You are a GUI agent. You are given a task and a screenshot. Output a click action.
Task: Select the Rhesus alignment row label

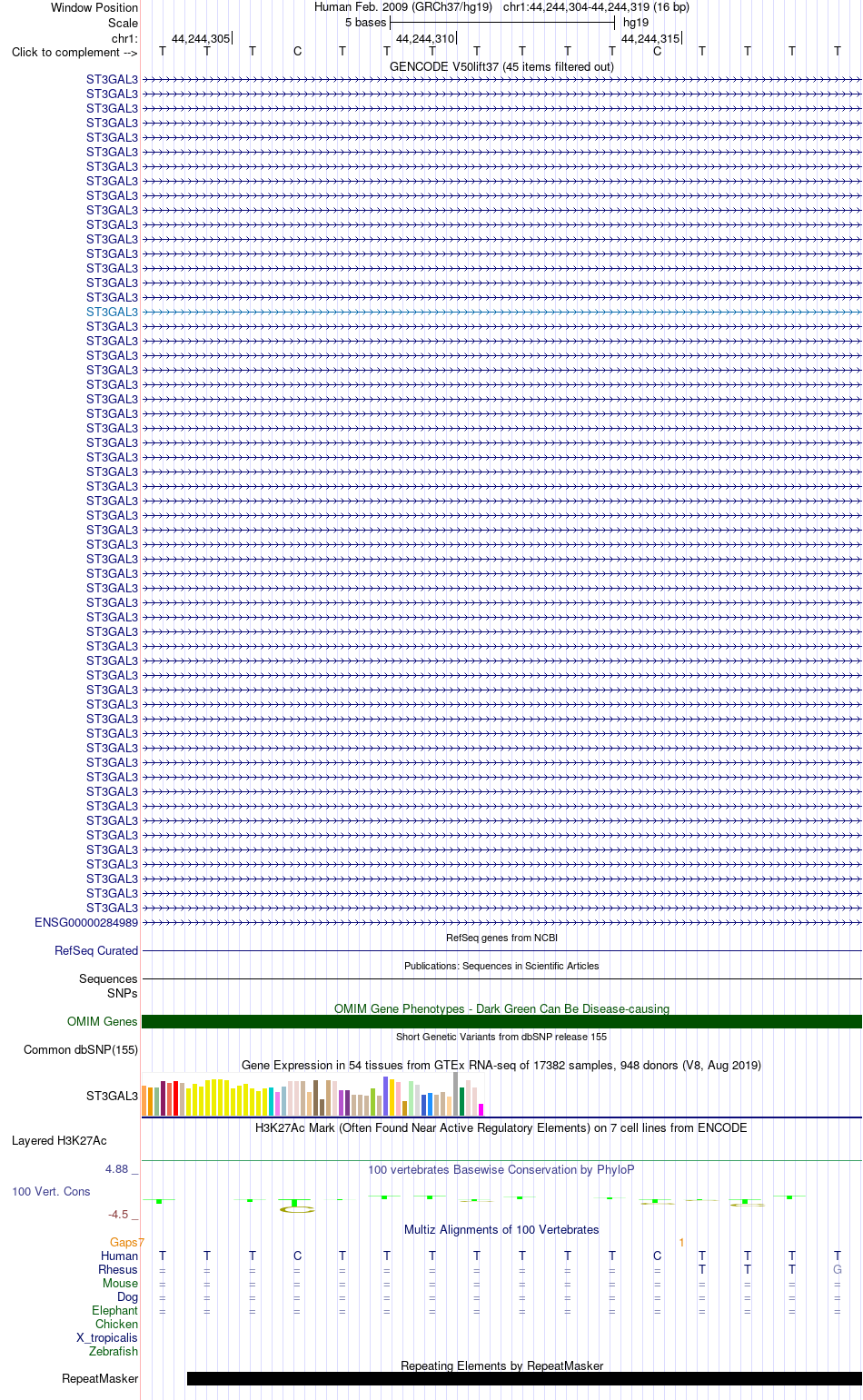tap(118, 1269)
